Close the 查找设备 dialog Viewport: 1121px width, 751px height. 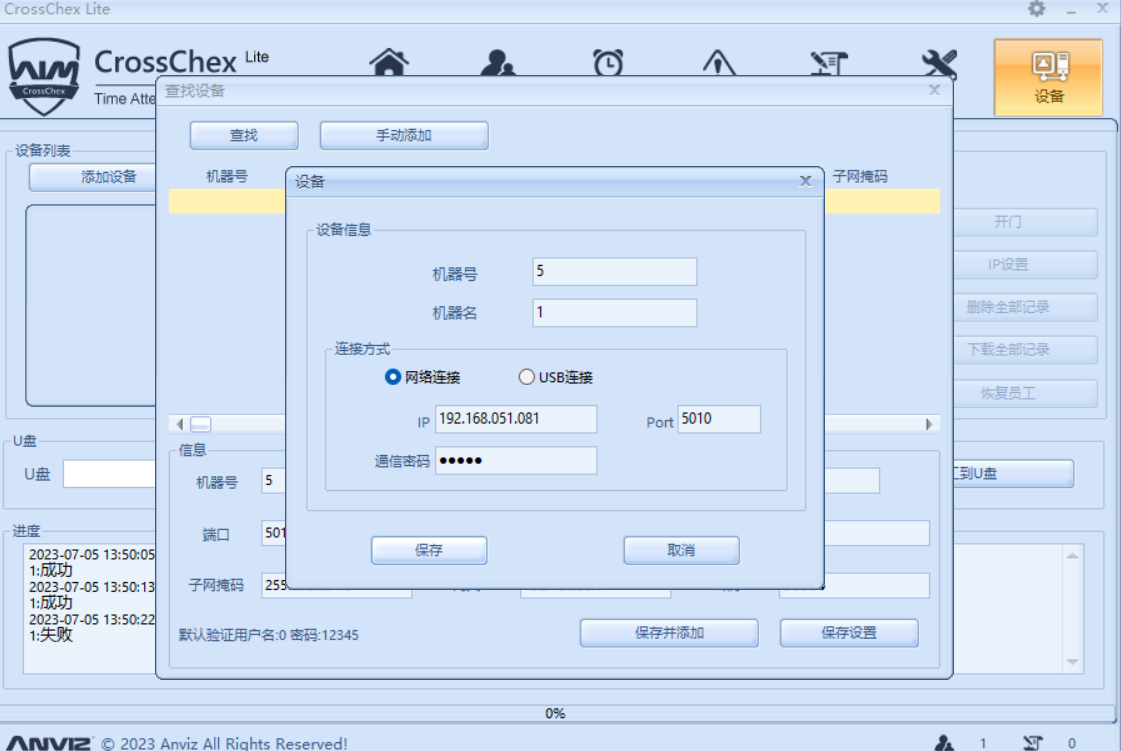(x=934, y=90)
